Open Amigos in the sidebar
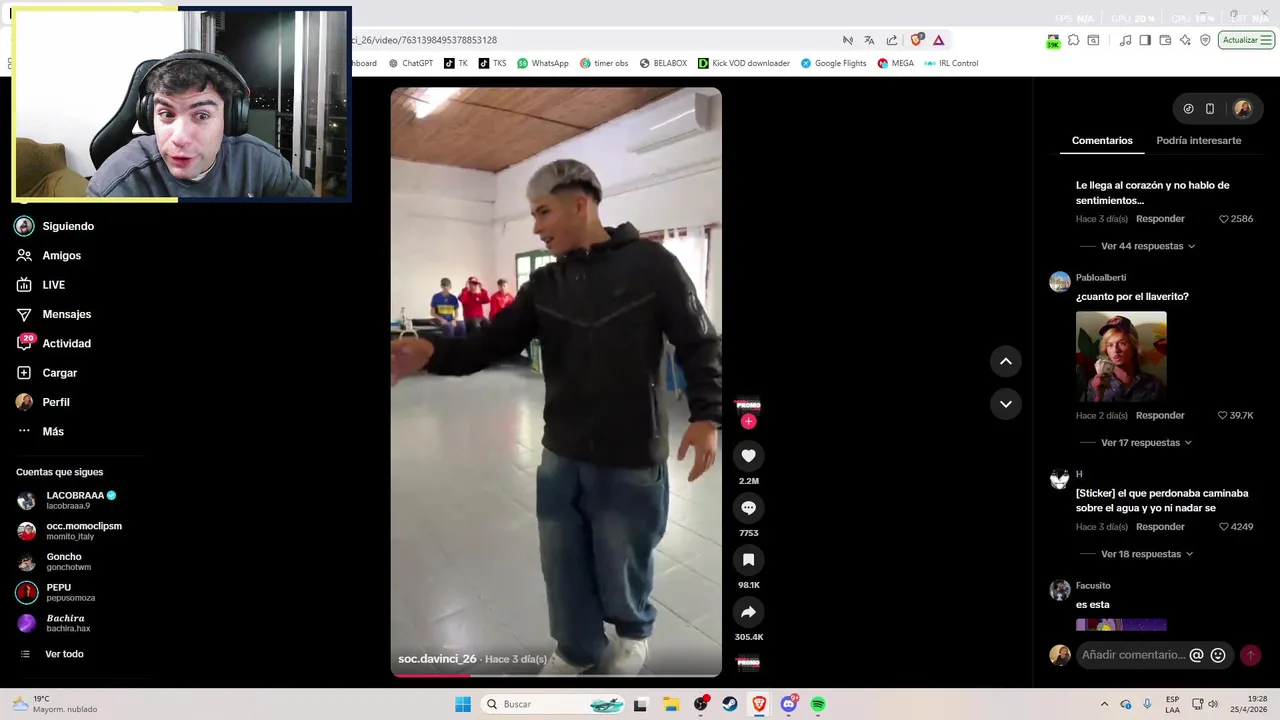This screenshot has width=1280, height=720. [61, 256]
